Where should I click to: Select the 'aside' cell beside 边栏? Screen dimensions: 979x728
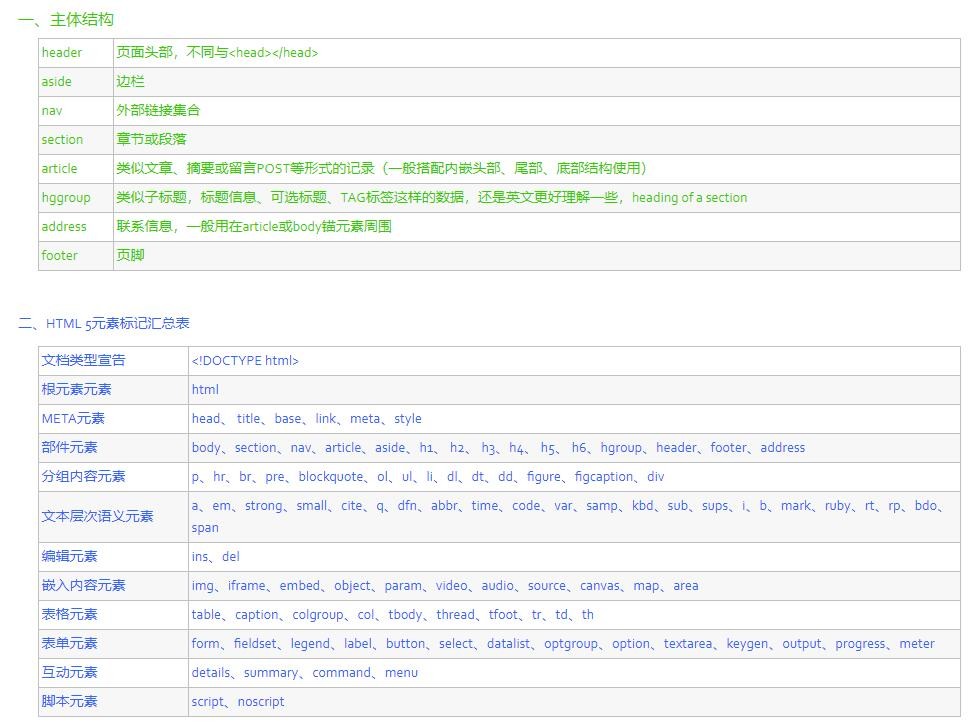click(57, 81)
